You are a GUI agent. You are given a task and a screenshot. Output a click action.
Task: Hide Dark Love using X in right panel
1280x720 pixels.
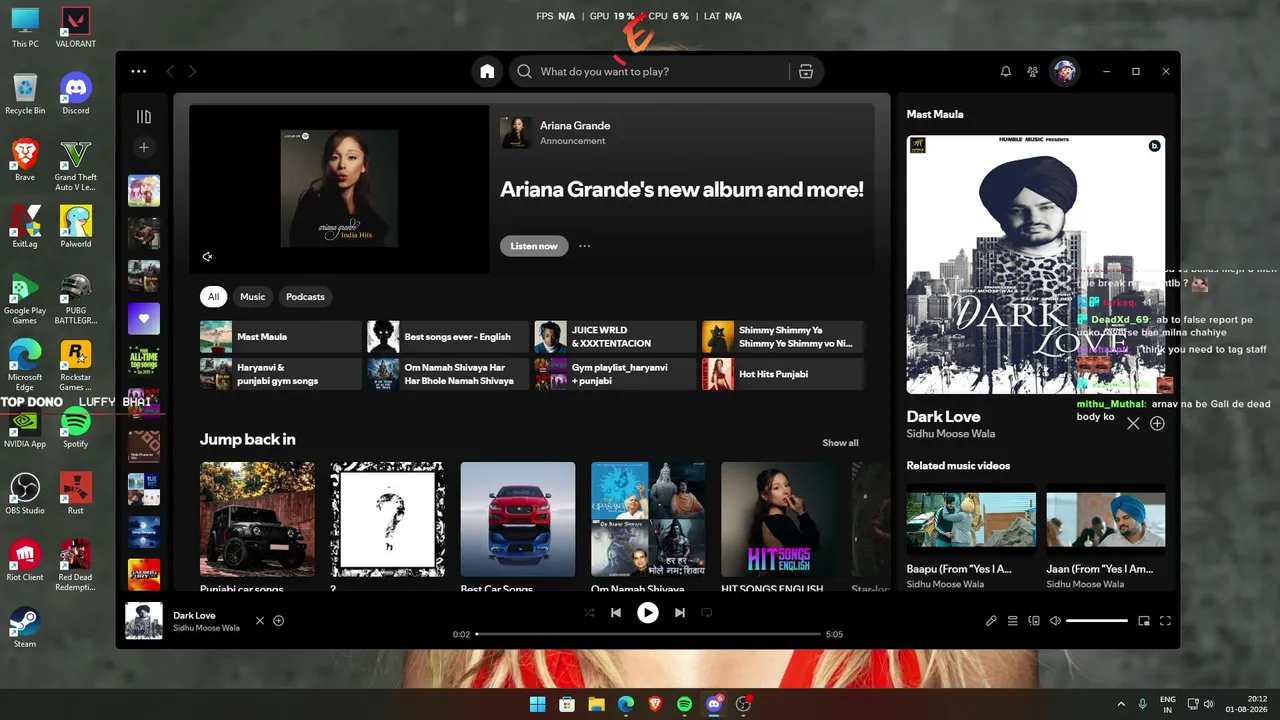click(x=1133, y=424)
